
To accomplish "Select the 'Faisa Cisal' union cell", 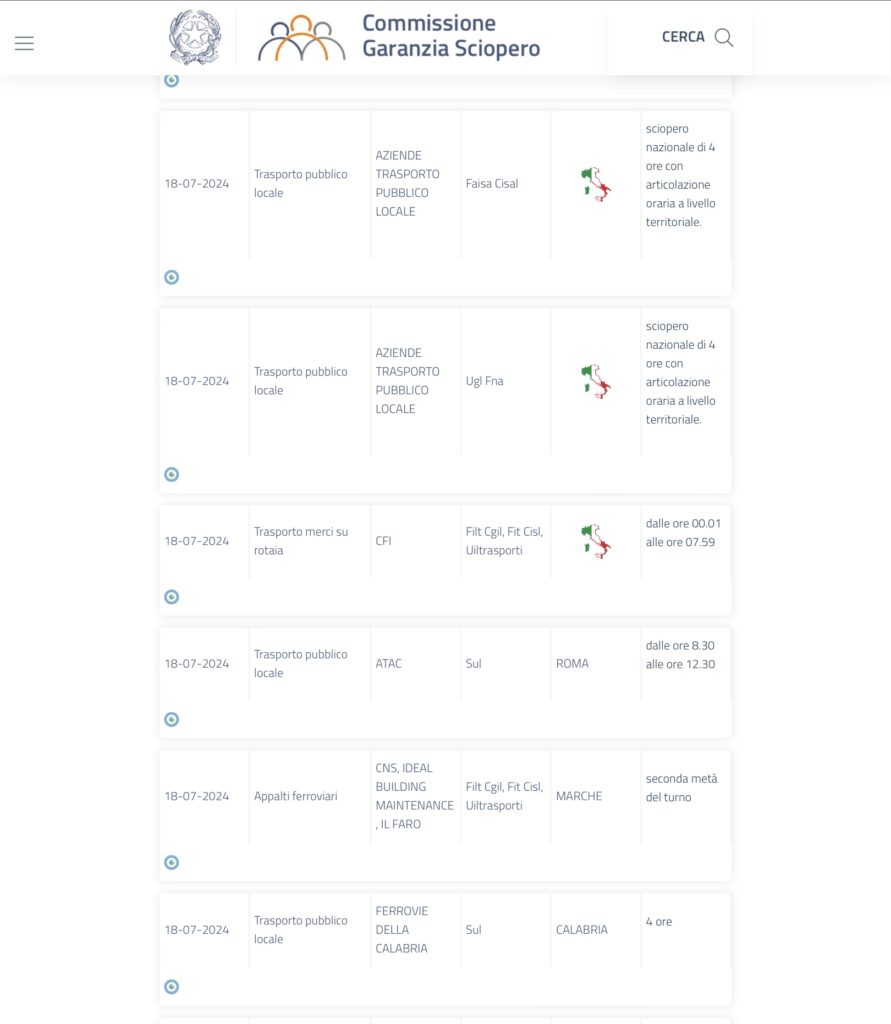I will [492, 184].
